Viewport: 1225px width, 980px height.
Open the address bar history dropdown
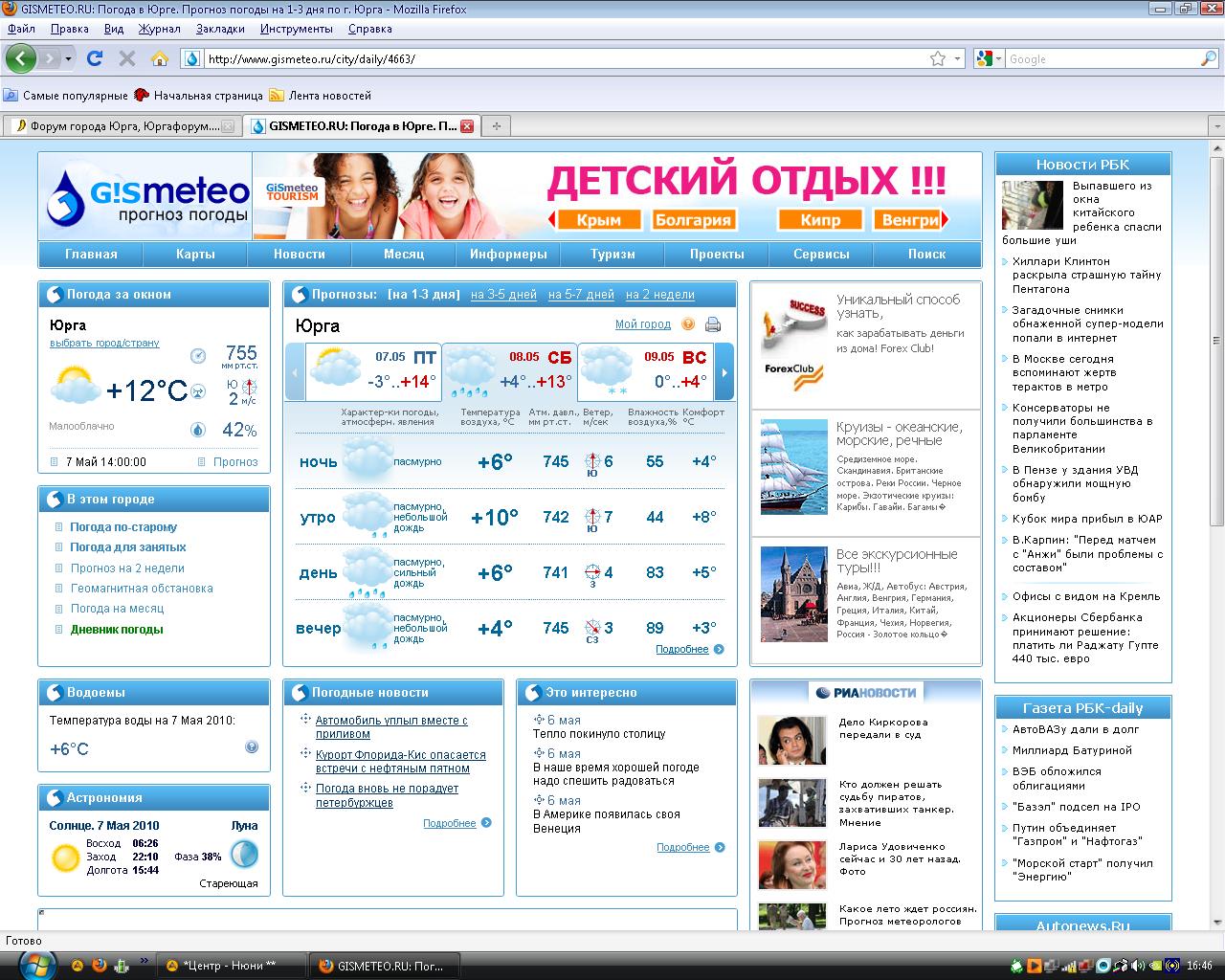pyautogui.click(x=957, y=59)
